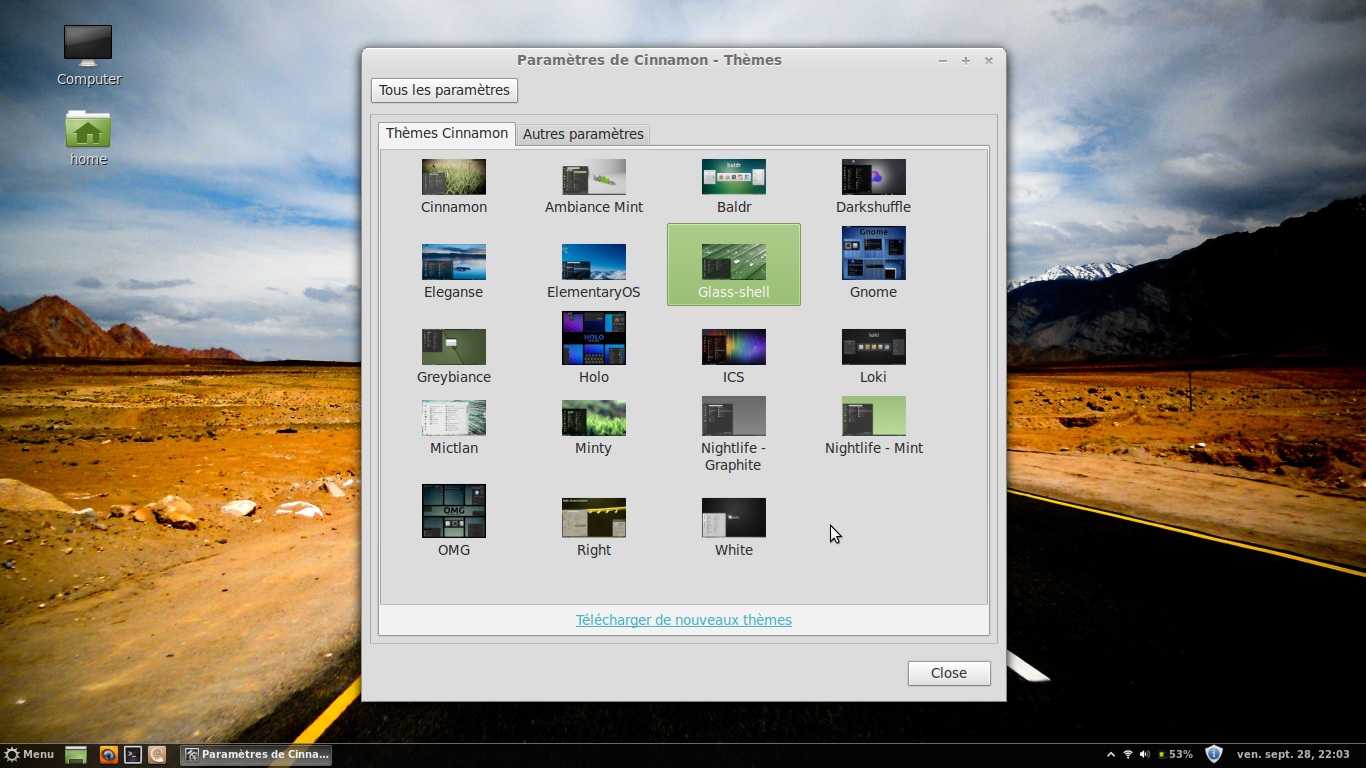Screen dimensions: 1366x768
Task: Click the battery 53% indicator
Action: point(1175,754)
